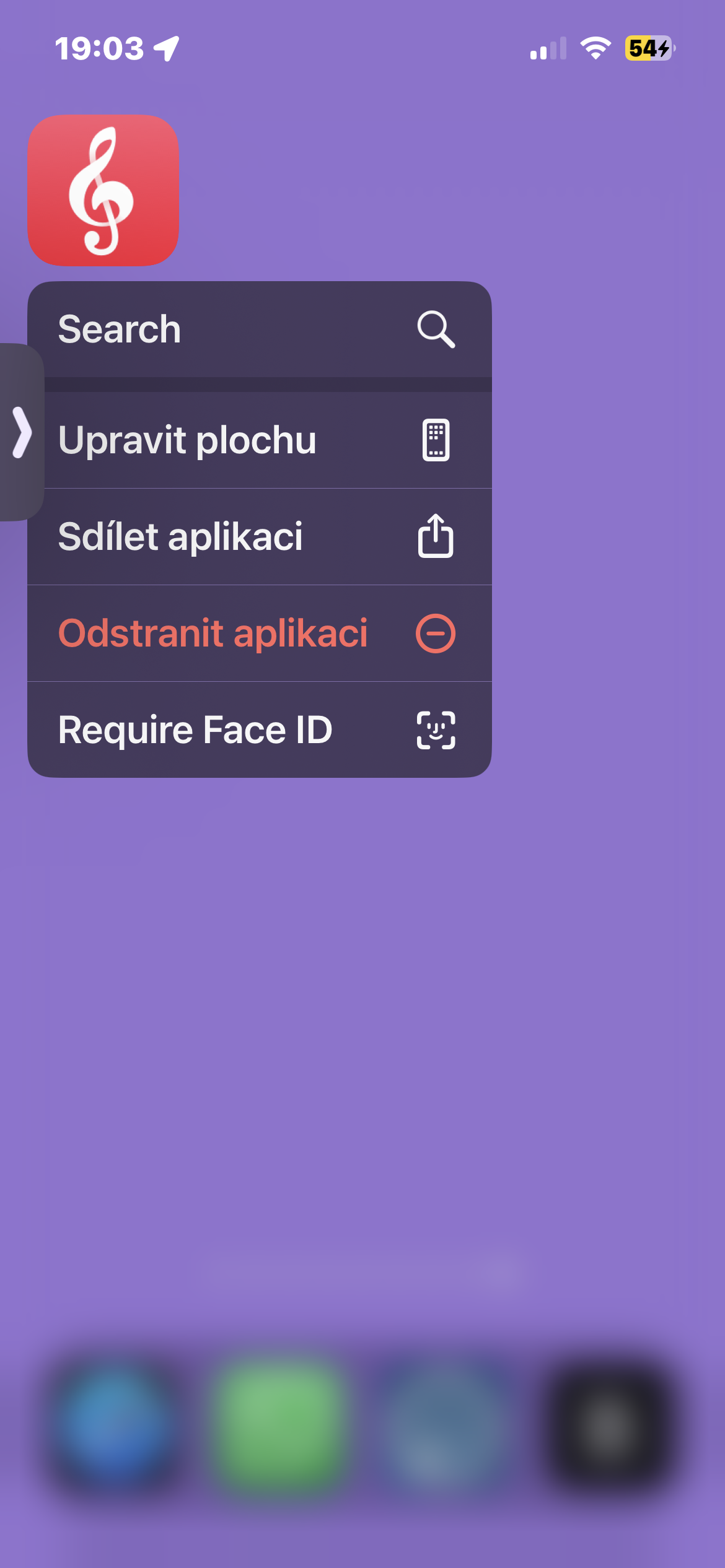Viewport: 725px width, 1568px height.
Task: Tap the share arrow icon
Action: [x=436, y=536]
